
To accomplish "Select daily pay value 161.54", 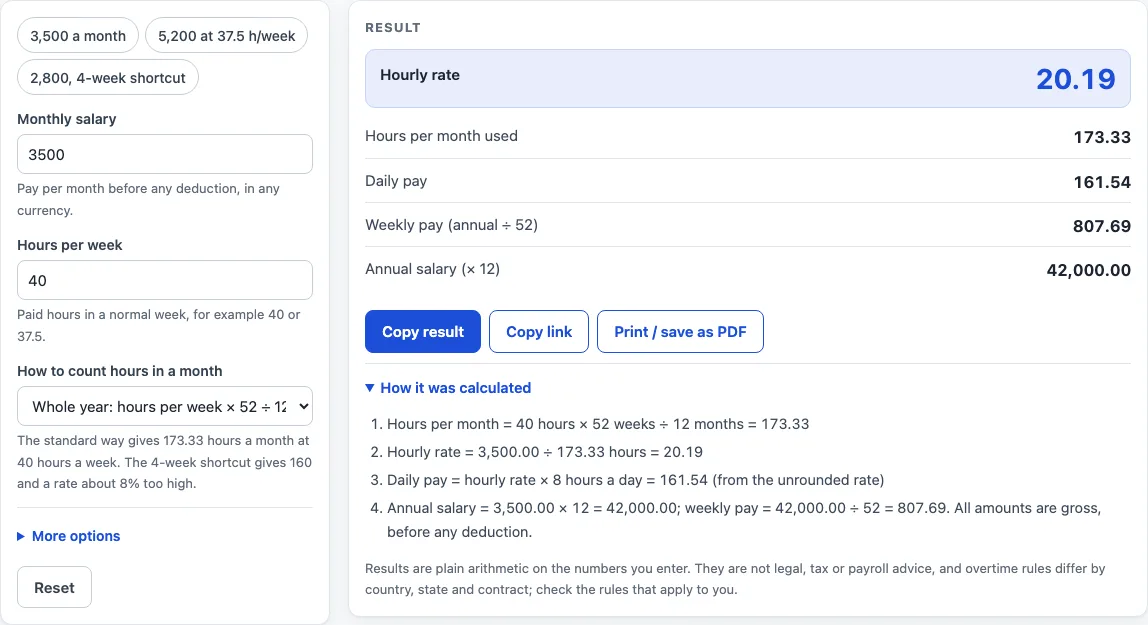I will click(x=1102, y=181).
